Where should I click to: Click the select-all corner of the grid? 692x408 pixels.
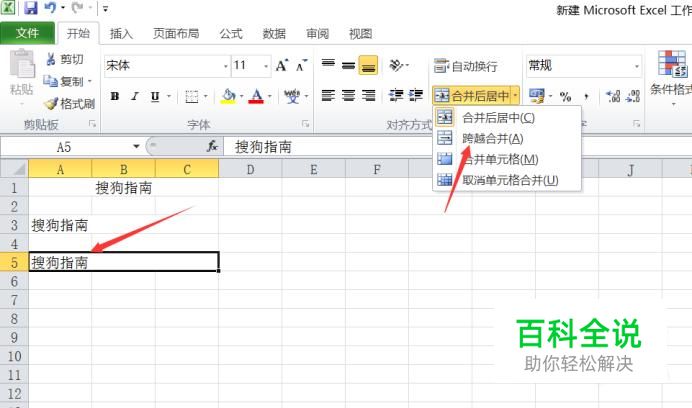click(x=14, y=169)
